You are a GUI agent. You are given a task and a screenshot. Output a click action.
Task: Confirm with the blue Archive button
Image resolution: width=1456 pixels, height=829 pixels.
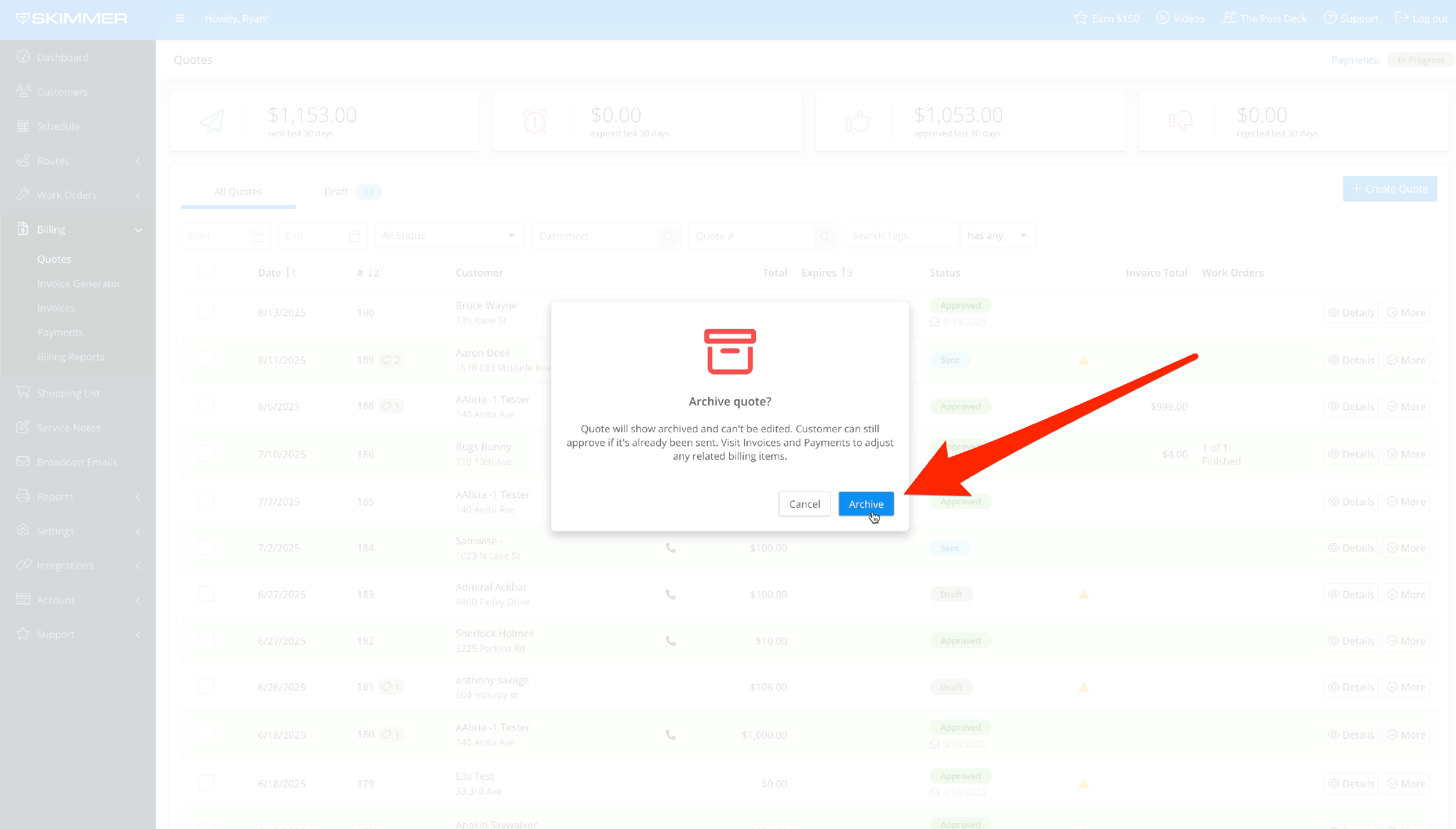pyautogui.click(x=866, y=504)
